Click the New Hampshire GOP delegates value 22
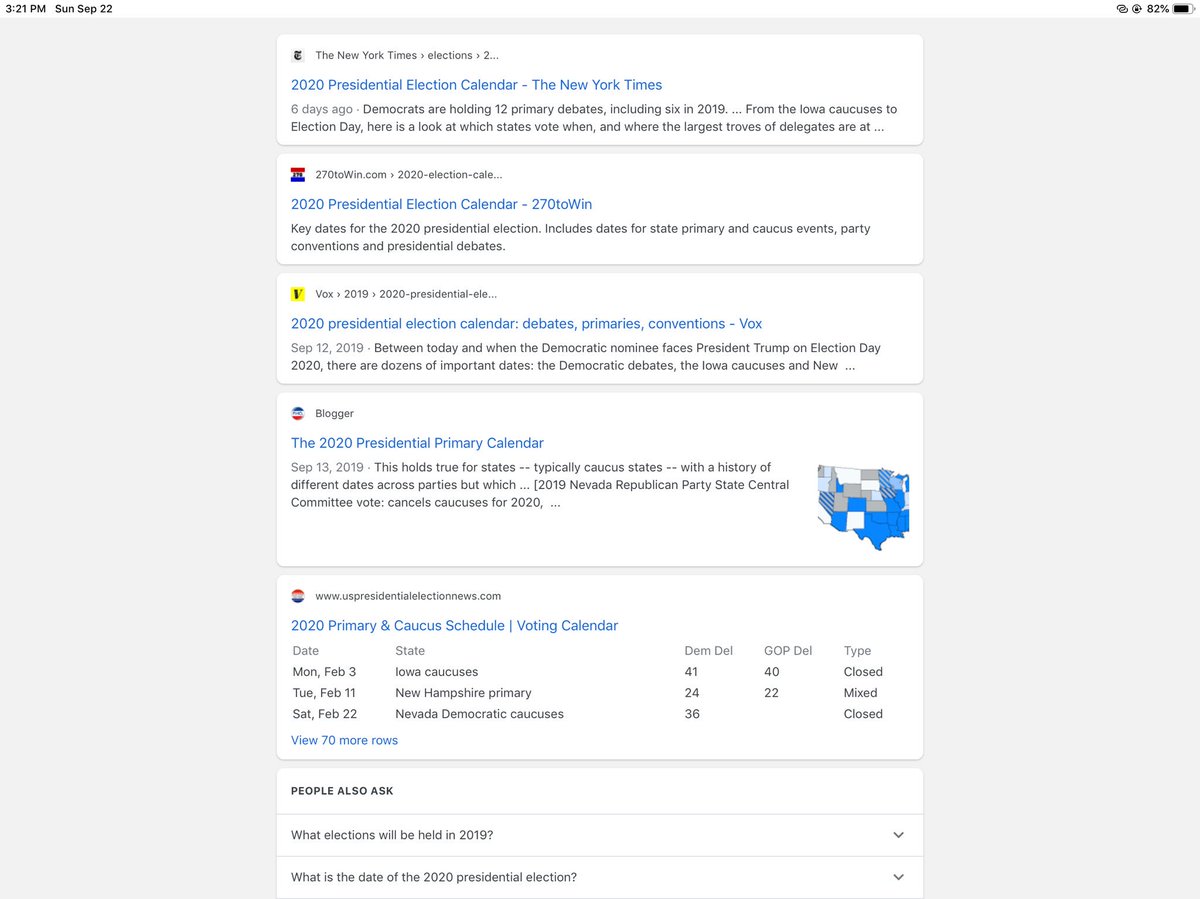This screenshot has width=1200, height=899. [771, 693]
